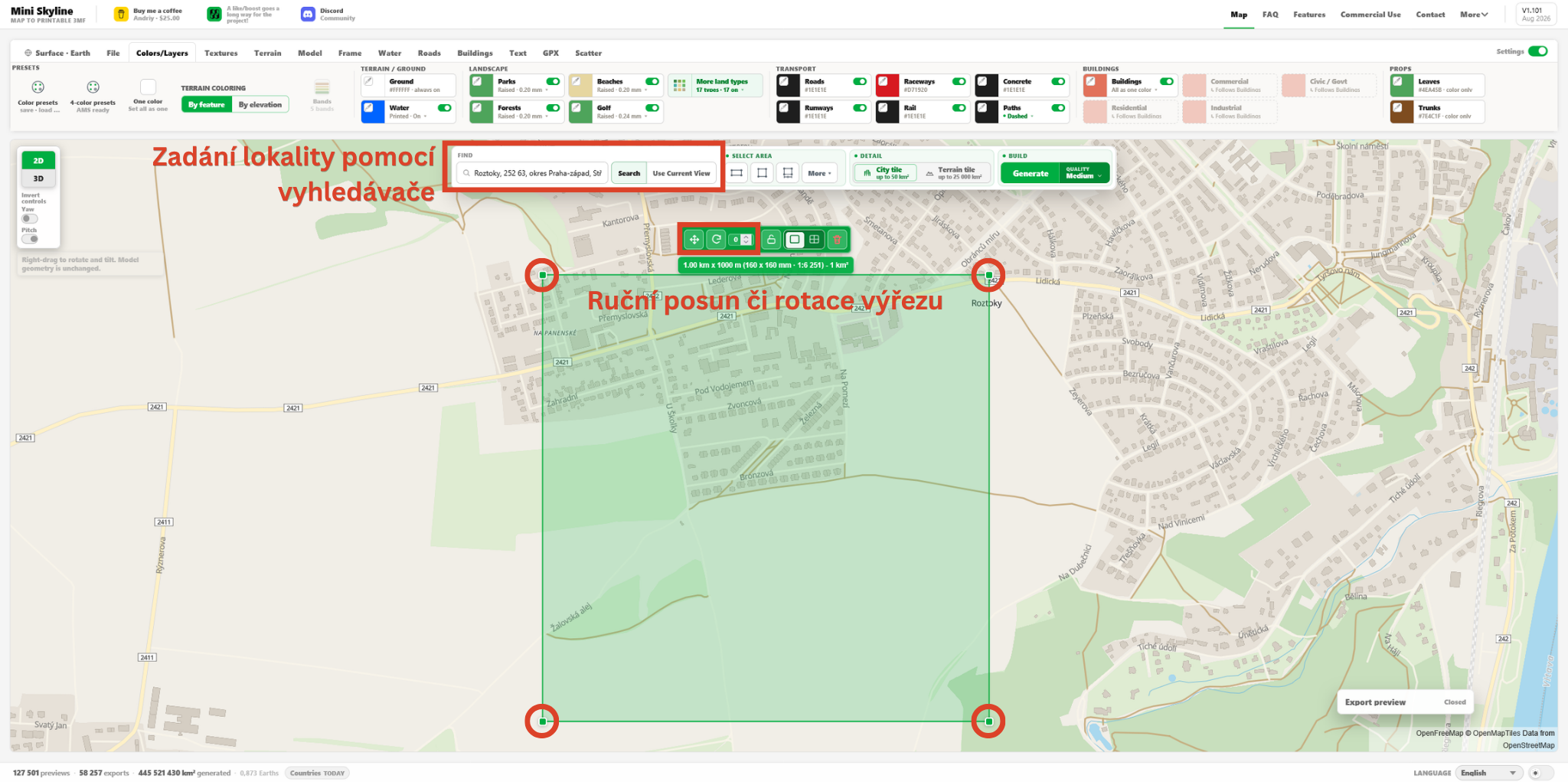
Task: Toggle the selection lock icon
Action: 771,240
